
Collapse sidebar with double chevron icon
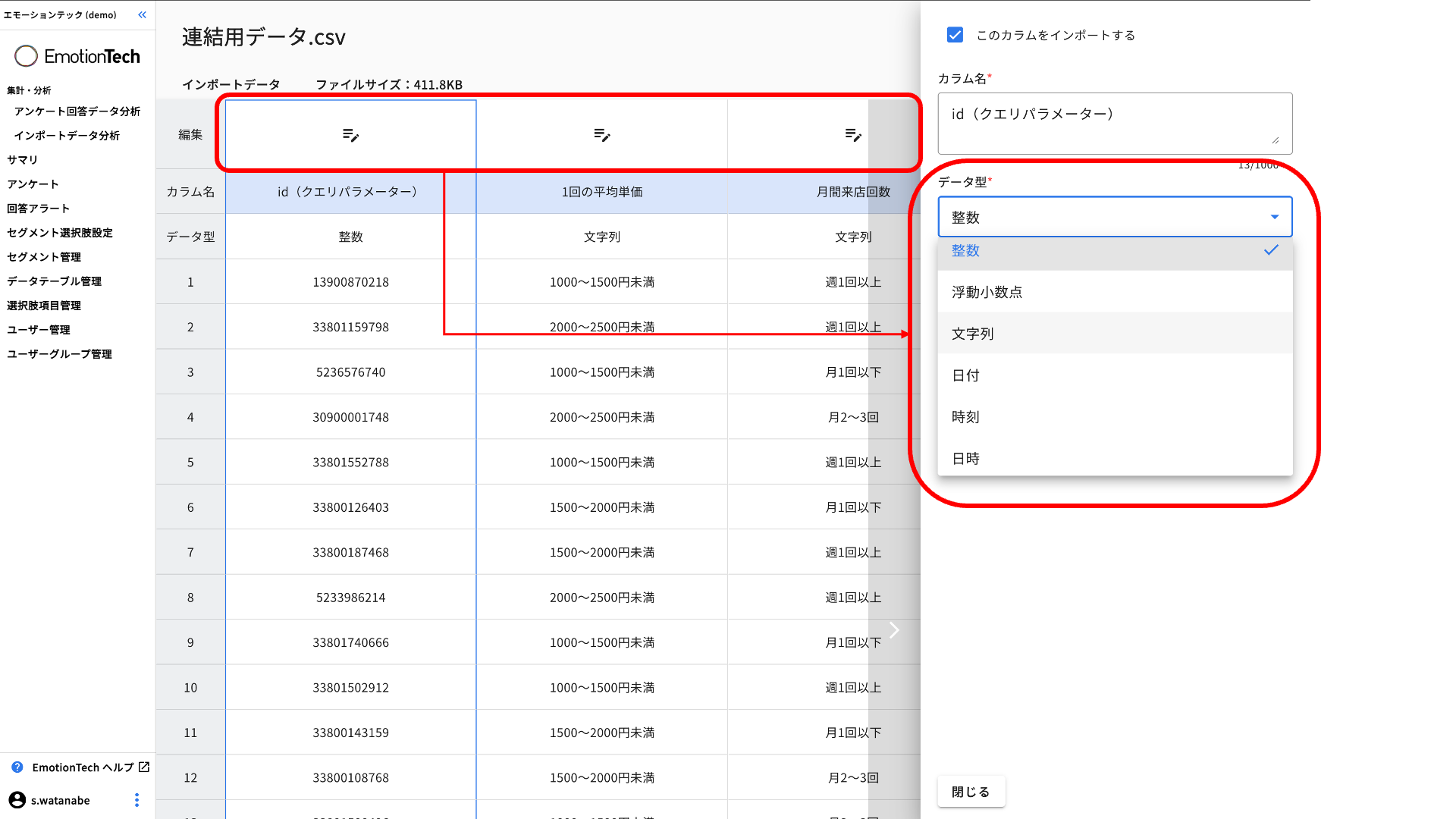[x=142, y=14]
